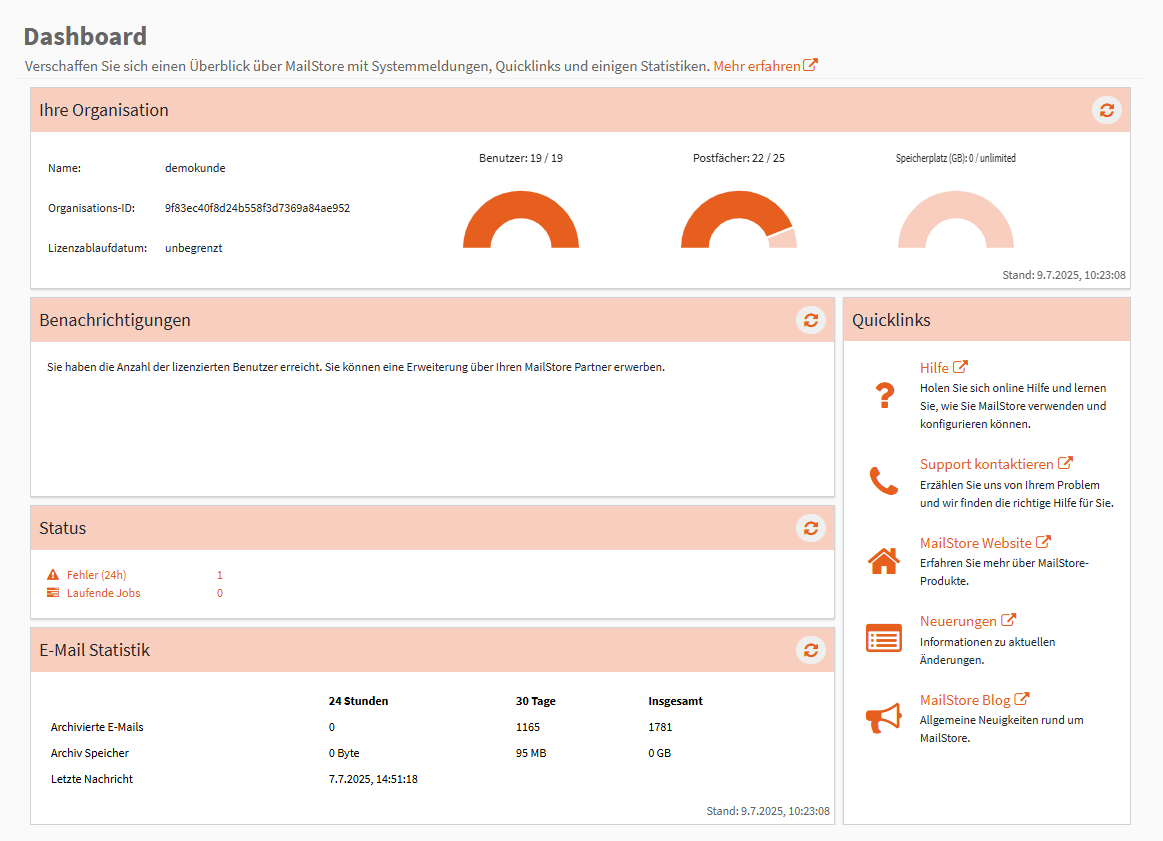Click Stand timestamp in Ihre Organisation panel

click(x=1064, y=275)
